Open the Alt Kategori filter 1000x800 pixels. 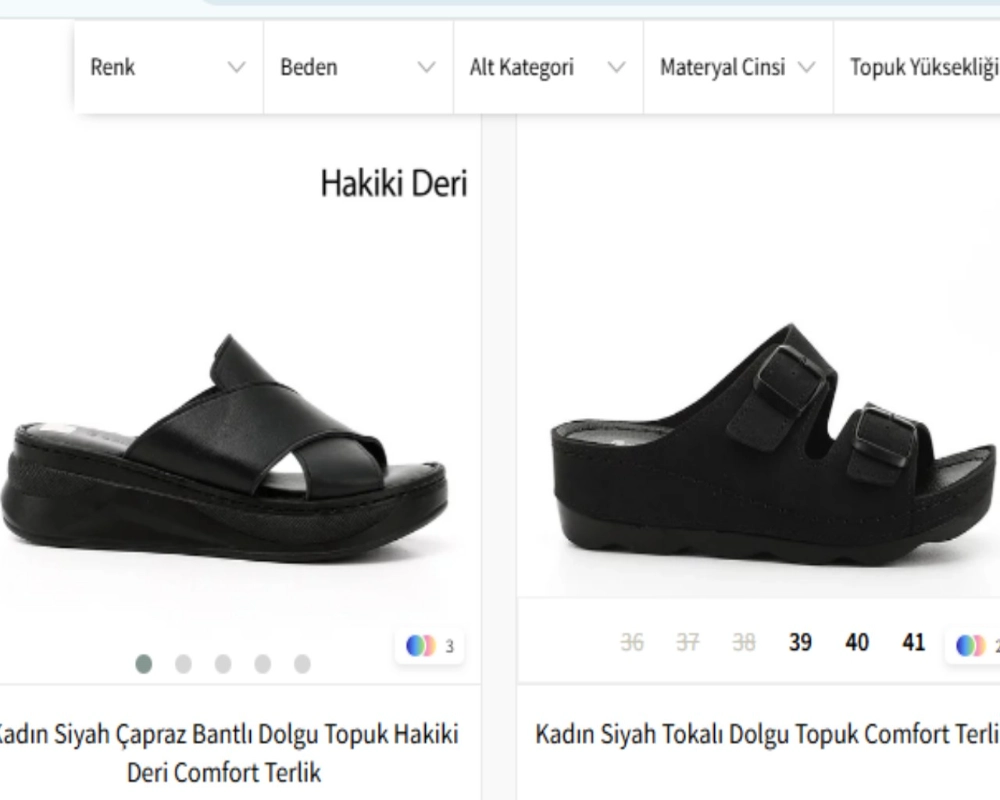(547, 68)
